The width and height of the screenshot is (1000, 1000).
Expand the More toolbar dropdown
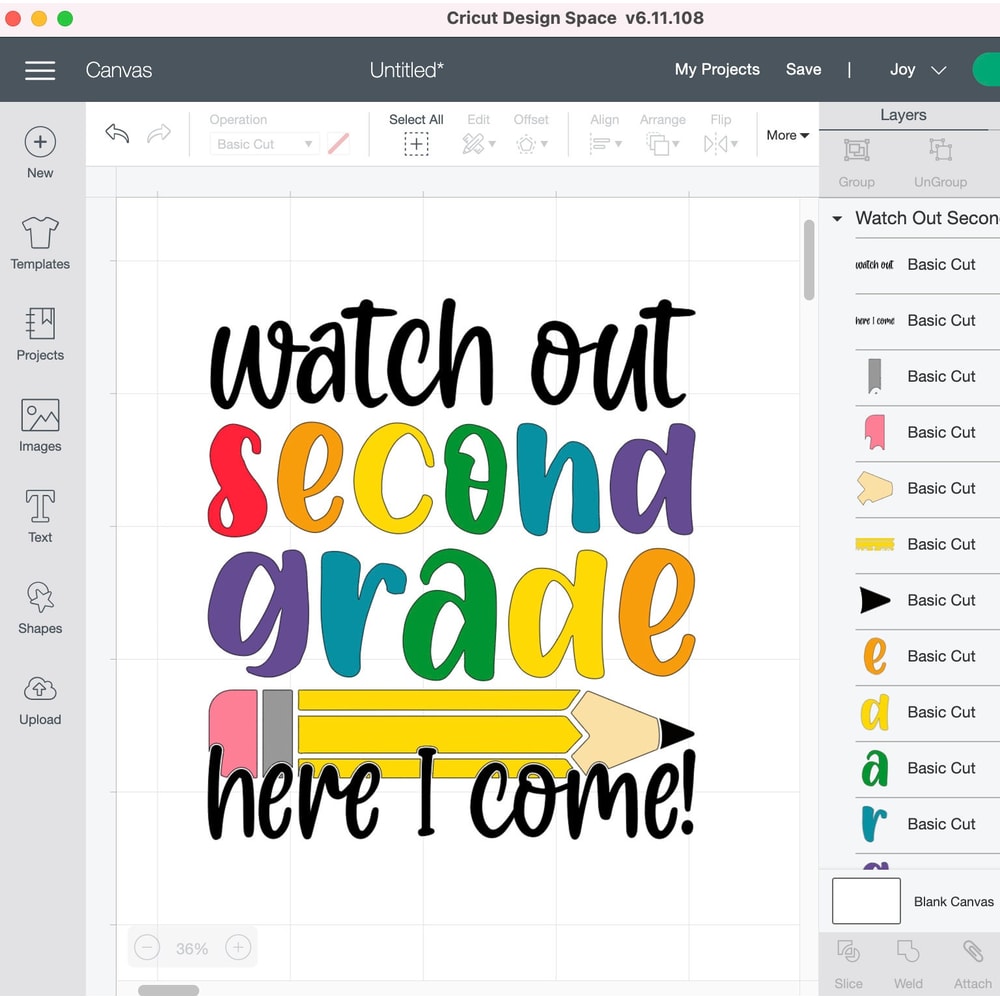click(787, 135)
